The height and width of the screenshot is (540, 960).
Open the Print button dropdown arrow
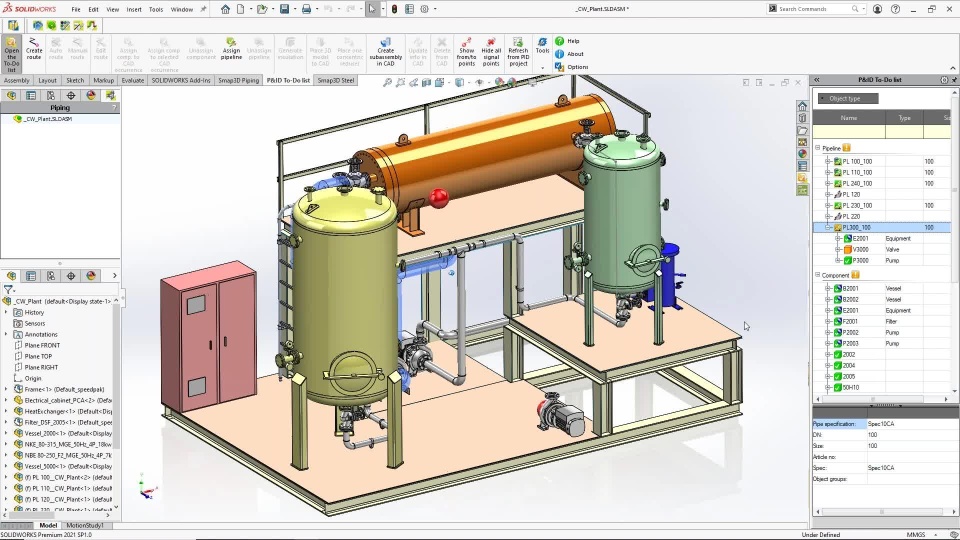317,9
